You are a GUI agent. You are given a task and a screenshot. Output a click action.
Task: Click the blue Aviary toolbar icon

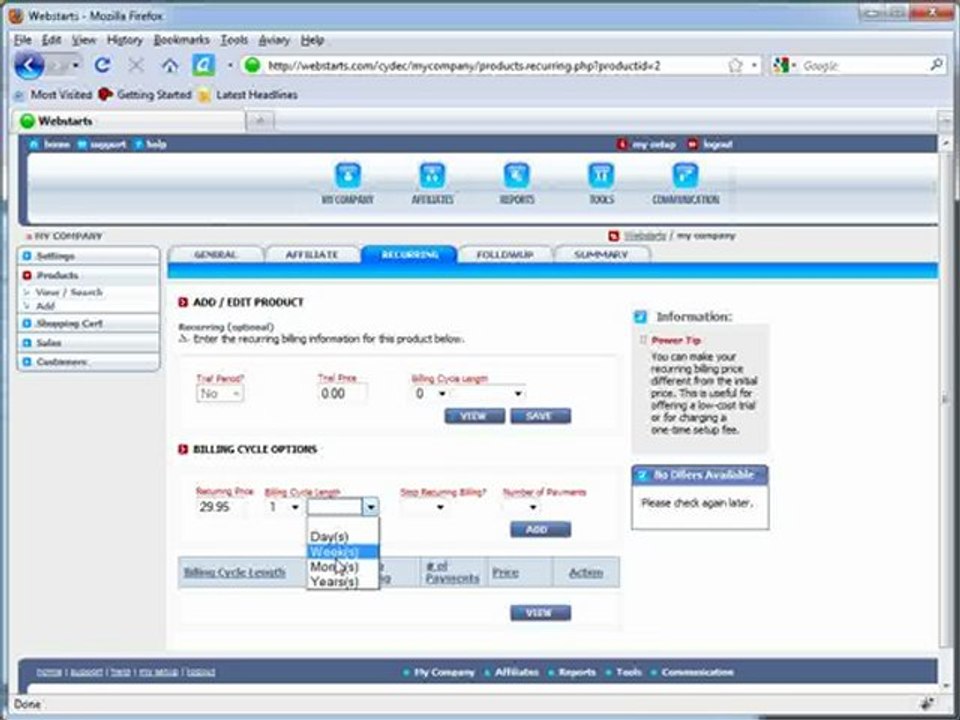pyautogui.click(x=203, y=65)
